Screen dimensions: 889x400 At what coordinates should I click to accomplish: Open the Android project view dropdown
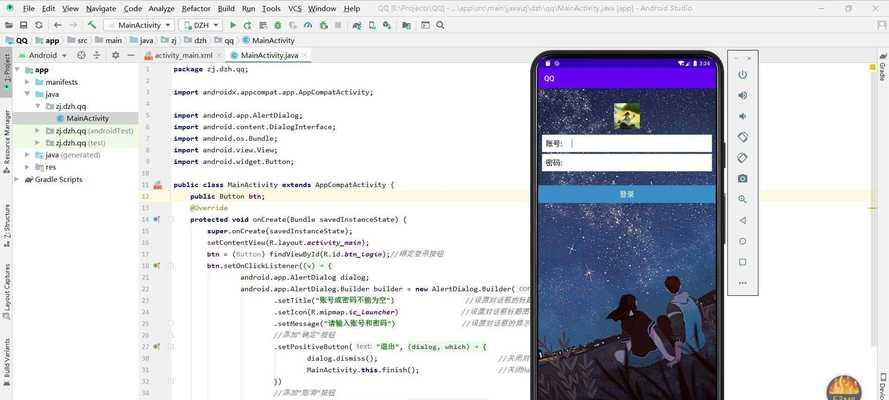pyautogui.click(x=43, y=55)
